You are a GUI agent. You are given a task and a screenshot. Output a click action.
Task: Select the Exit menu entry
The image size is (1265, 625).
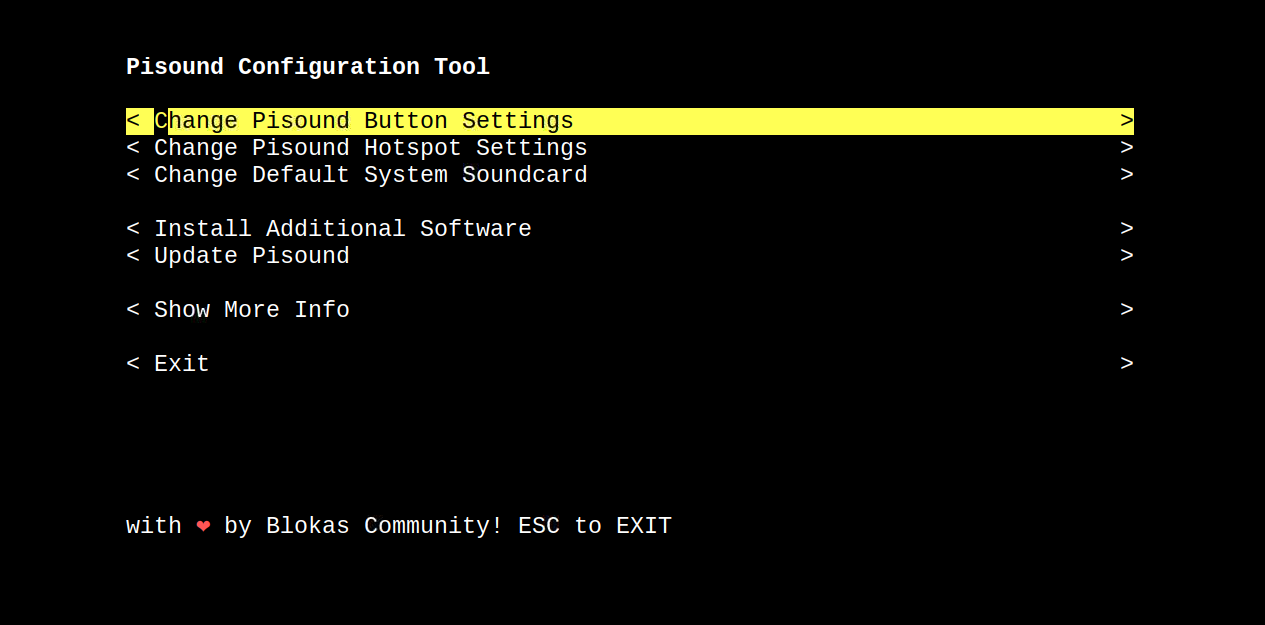point(630,364)
